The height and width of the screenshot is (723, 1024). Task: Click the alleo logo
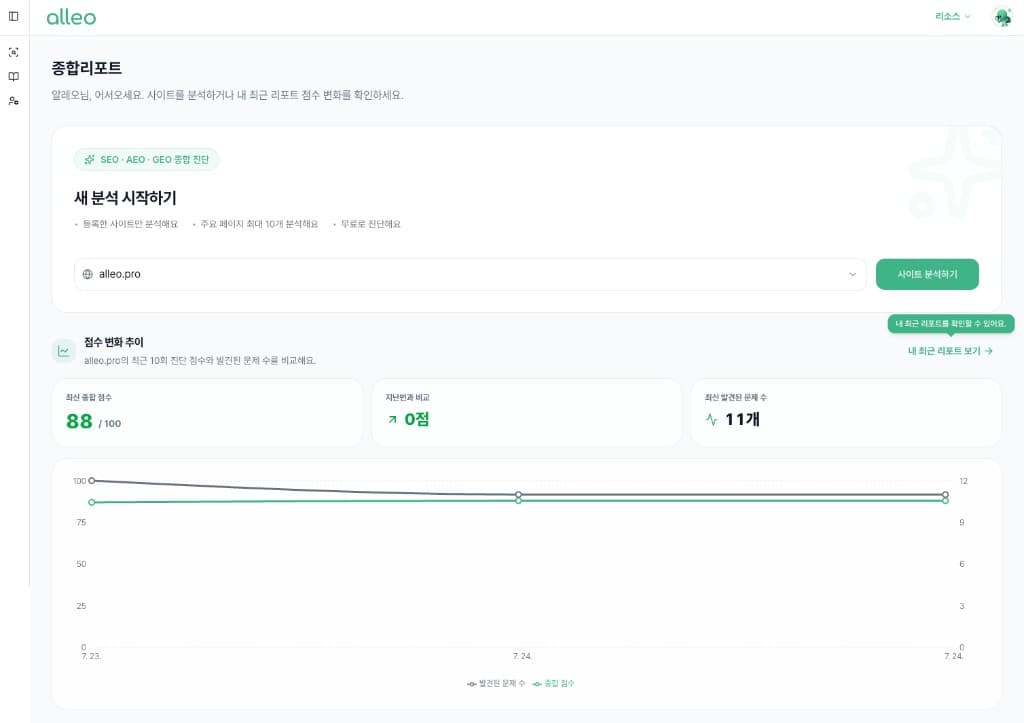tap(71, 18)
